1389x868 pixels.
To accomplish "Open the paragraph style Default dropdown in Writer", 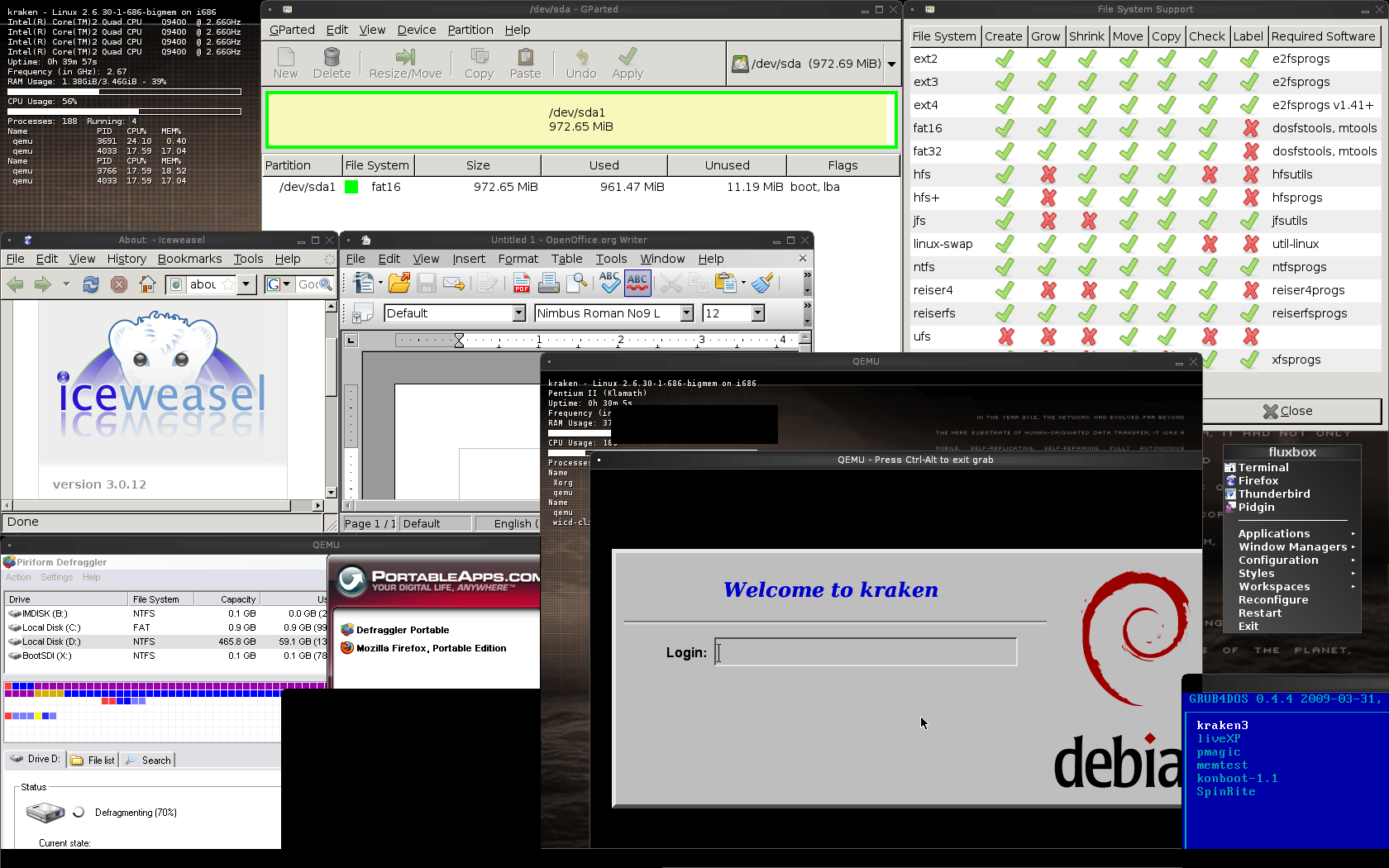I will point(518,313).
